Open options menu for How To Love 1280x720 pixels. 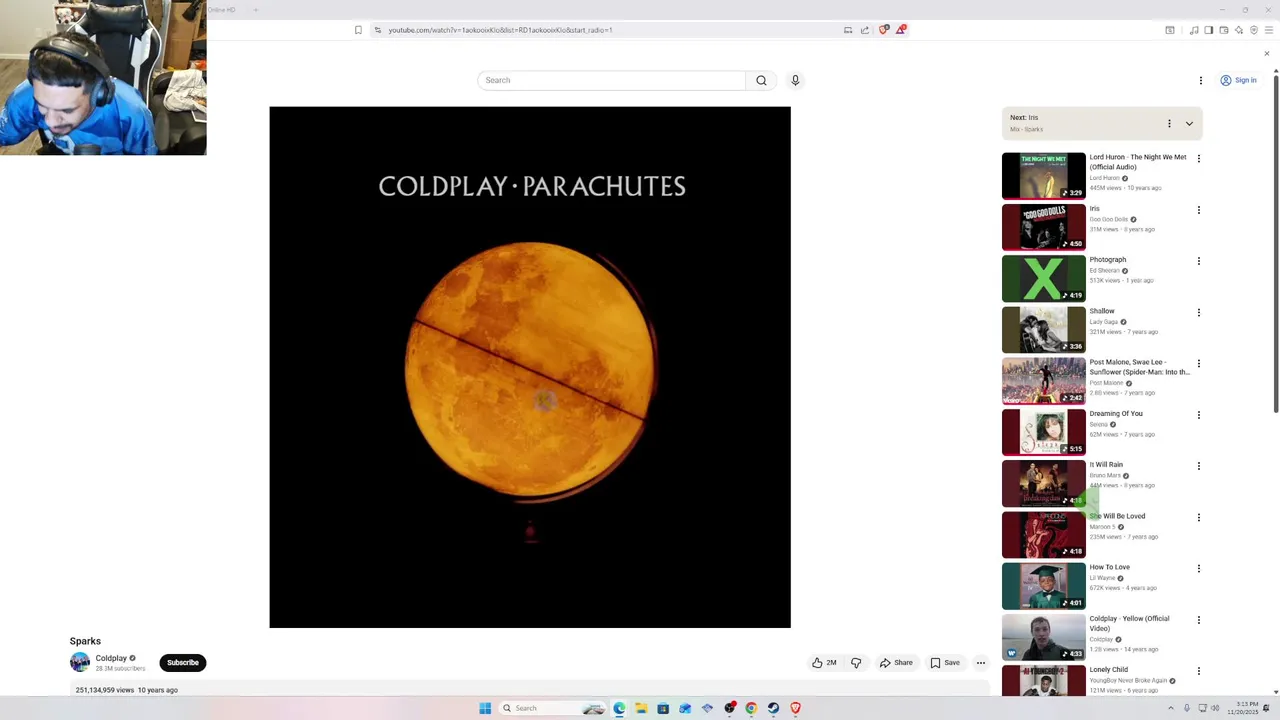pos(1199,568)
